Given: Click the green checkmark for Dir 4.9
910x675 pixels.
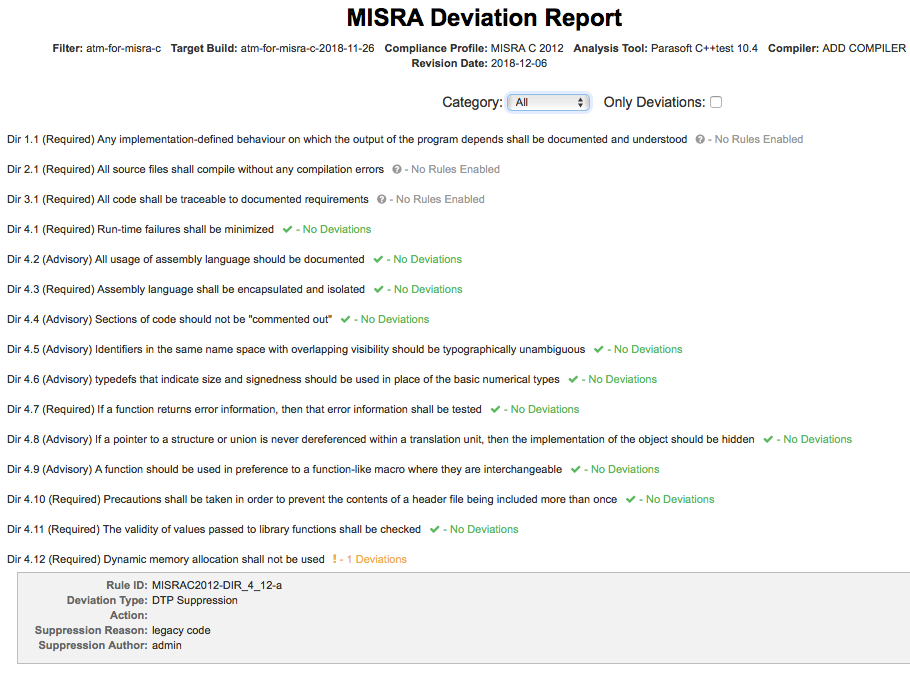Looking at the screenshot, I should pos(575,470).
